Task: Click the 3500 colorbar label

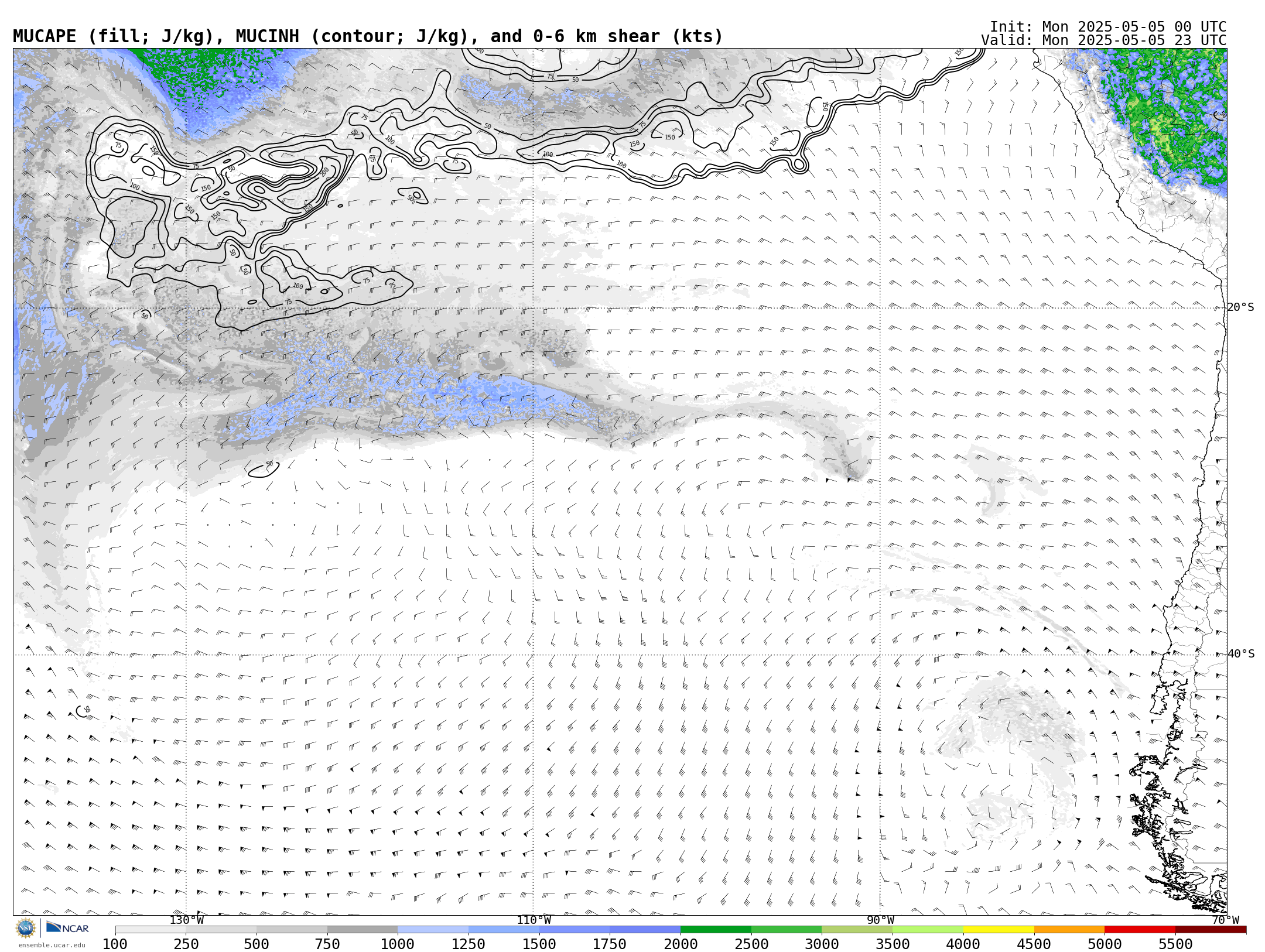Action: coord(893,944)
